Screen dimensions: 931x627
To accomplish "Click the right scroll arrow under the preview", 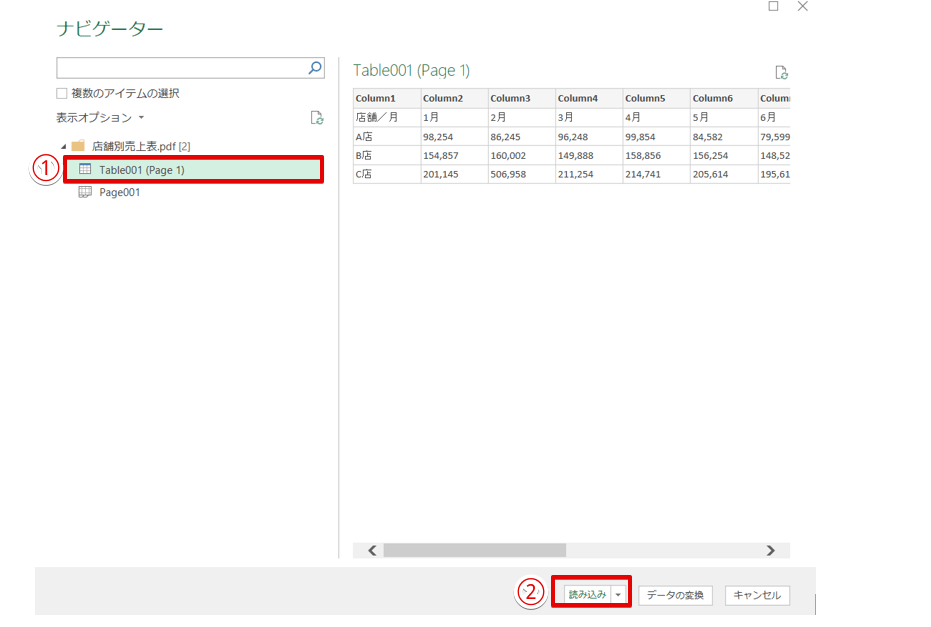I will click(x=771, y=550).
